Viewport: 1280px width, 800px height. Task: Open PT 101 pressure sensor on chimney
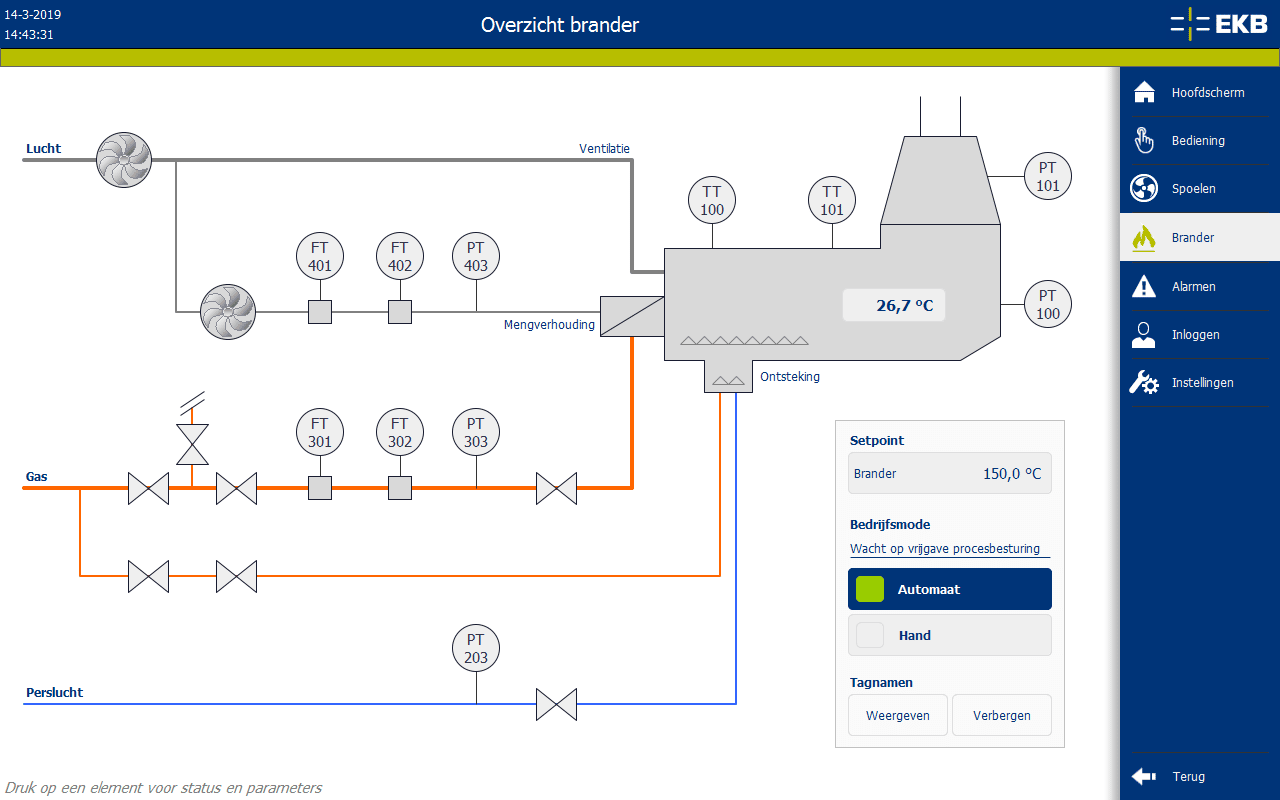point(1047,177)
